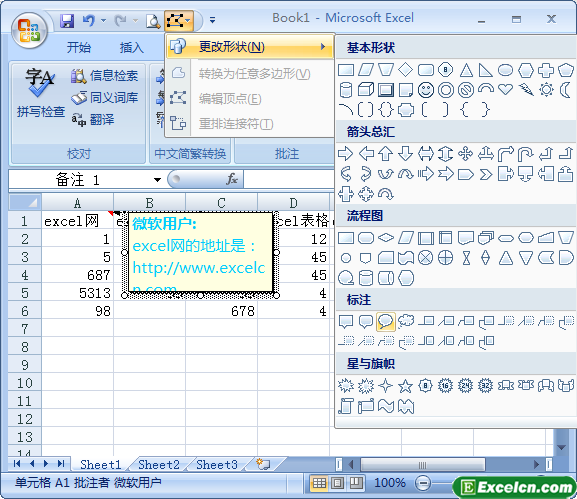Choose the 5-point star shape
This screenshot has height=499, width=577.
(x=405, y=386)
